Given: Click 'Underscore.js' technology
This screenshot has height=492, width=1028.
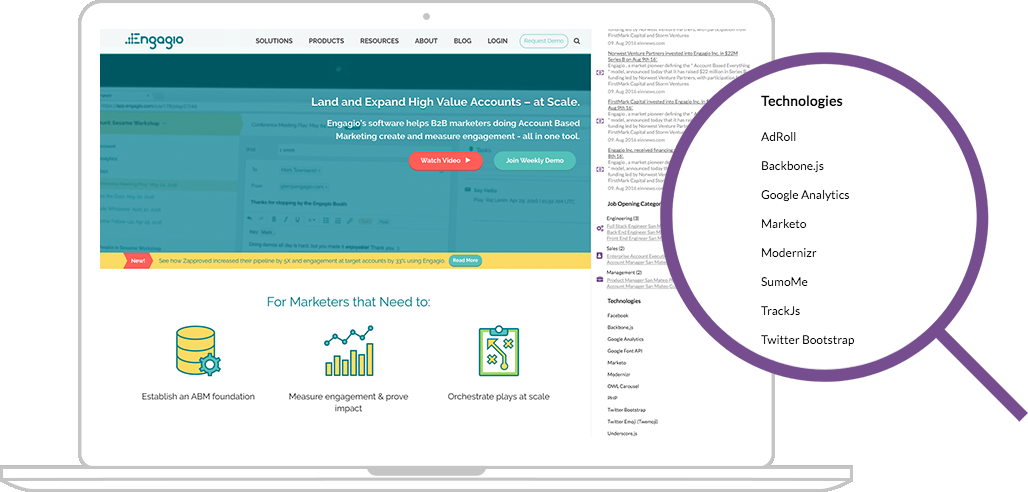Looking at the screenshot, I should click(x=622, y=434).
